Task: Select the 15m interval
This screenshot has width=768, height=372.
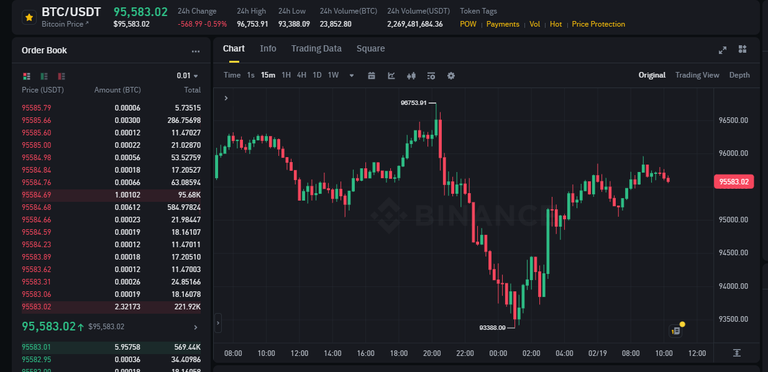Action: 268,75
